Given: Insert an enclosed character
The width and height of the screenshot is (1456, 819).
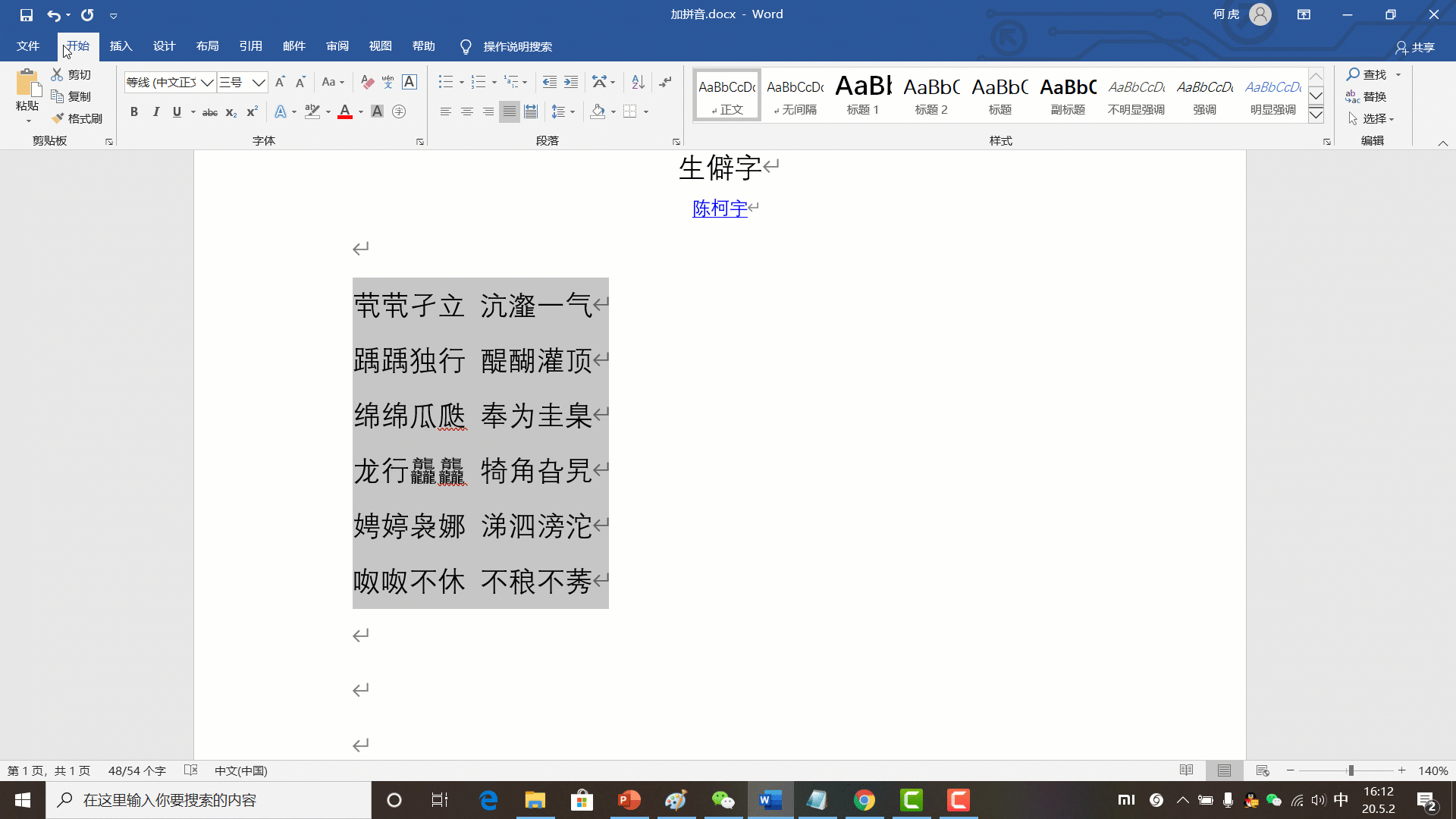Looking at the screenshot, I should [x=399, y=112].
